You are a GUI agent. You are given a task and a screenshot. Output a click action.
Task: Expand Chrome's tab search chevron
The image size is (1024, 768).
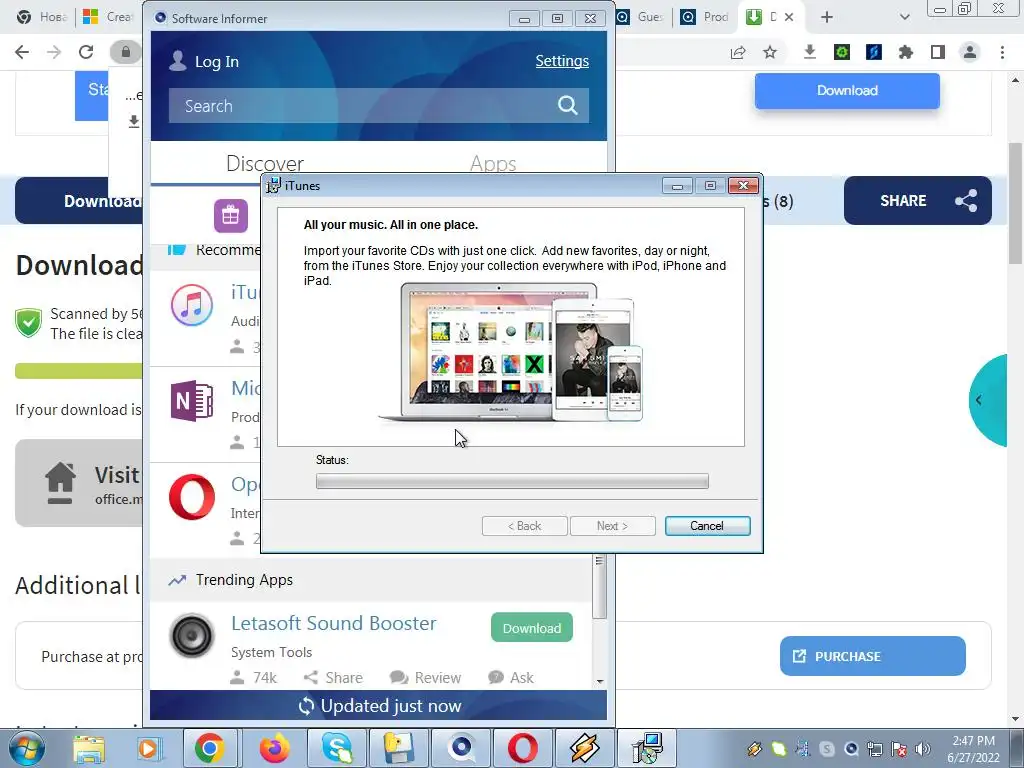[x=904, y=17]
